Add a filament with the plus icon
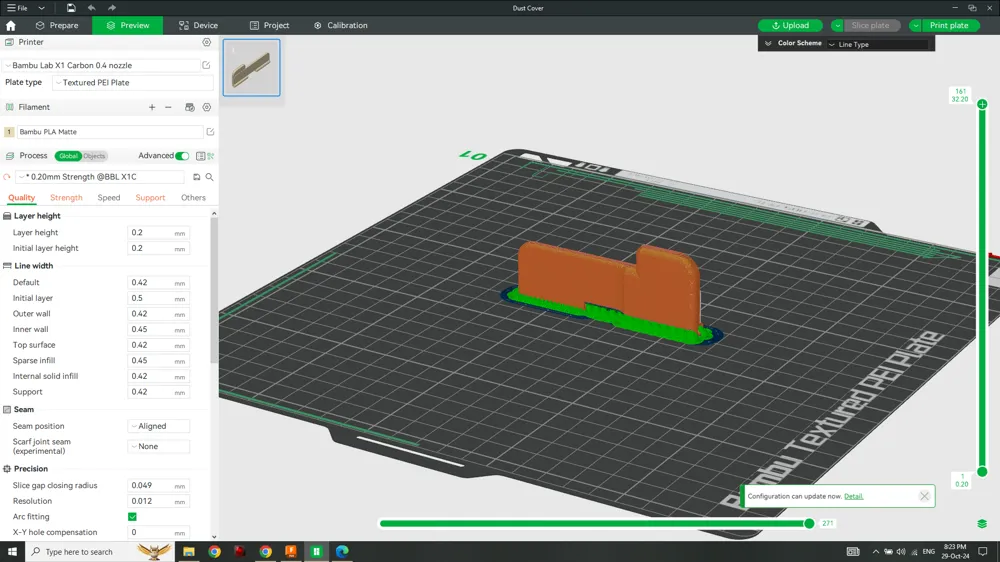1000x562 pixels. pyautogui.click(x=152, y=107)
